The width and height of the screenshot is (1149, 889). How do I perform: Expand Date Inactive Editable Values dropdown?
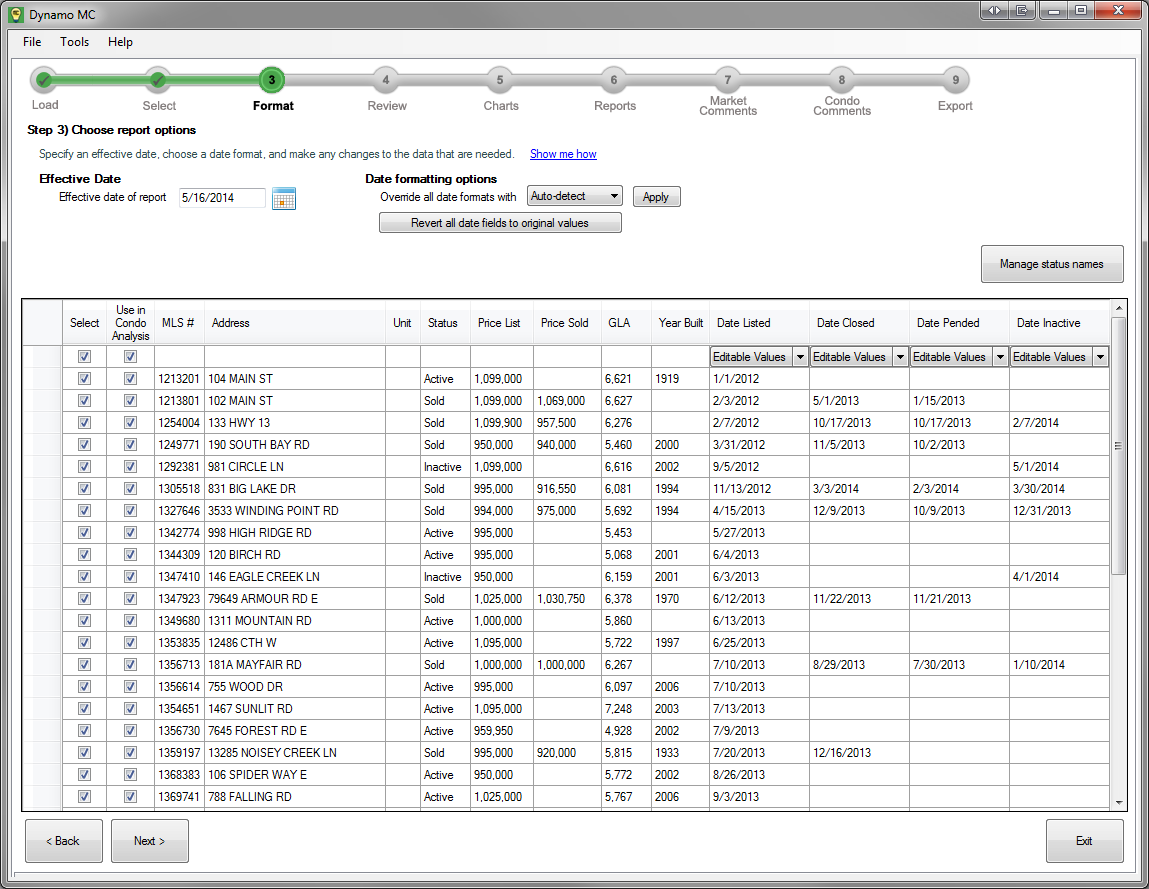[1100, 357]
